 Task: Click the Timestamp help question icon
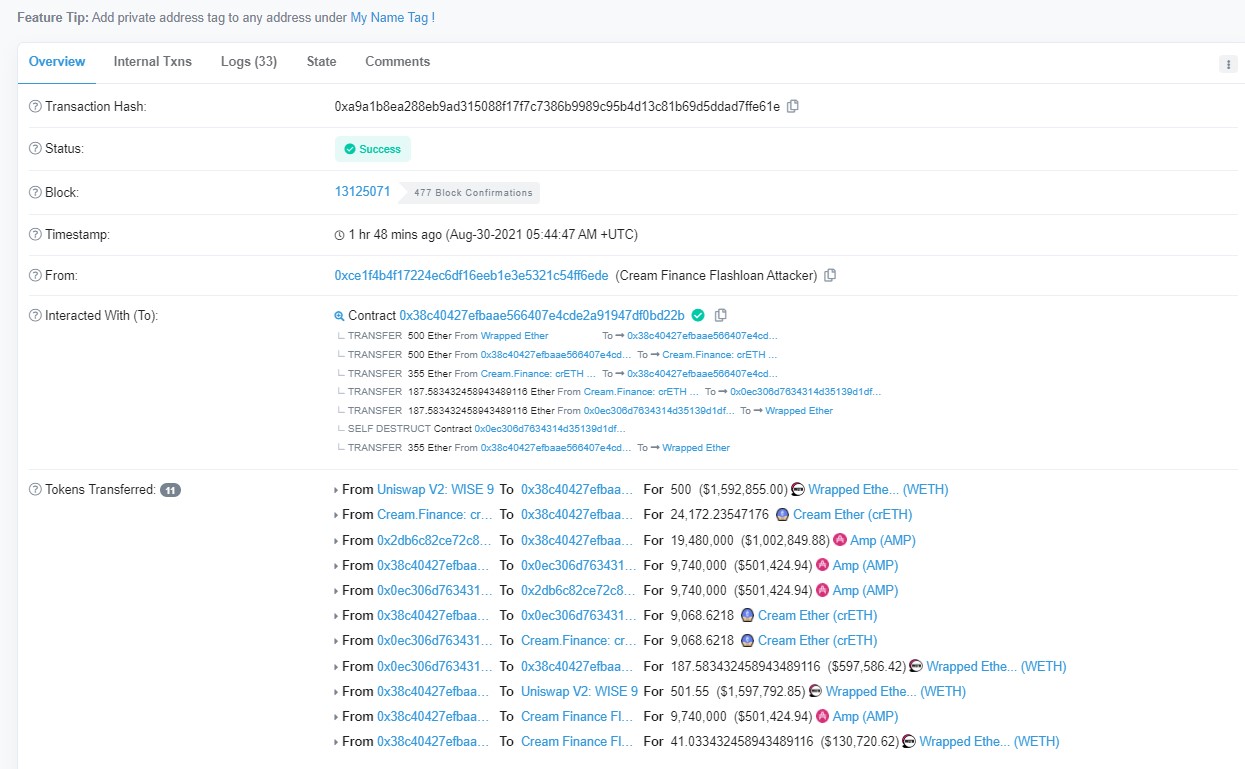[x=35, y=235]
